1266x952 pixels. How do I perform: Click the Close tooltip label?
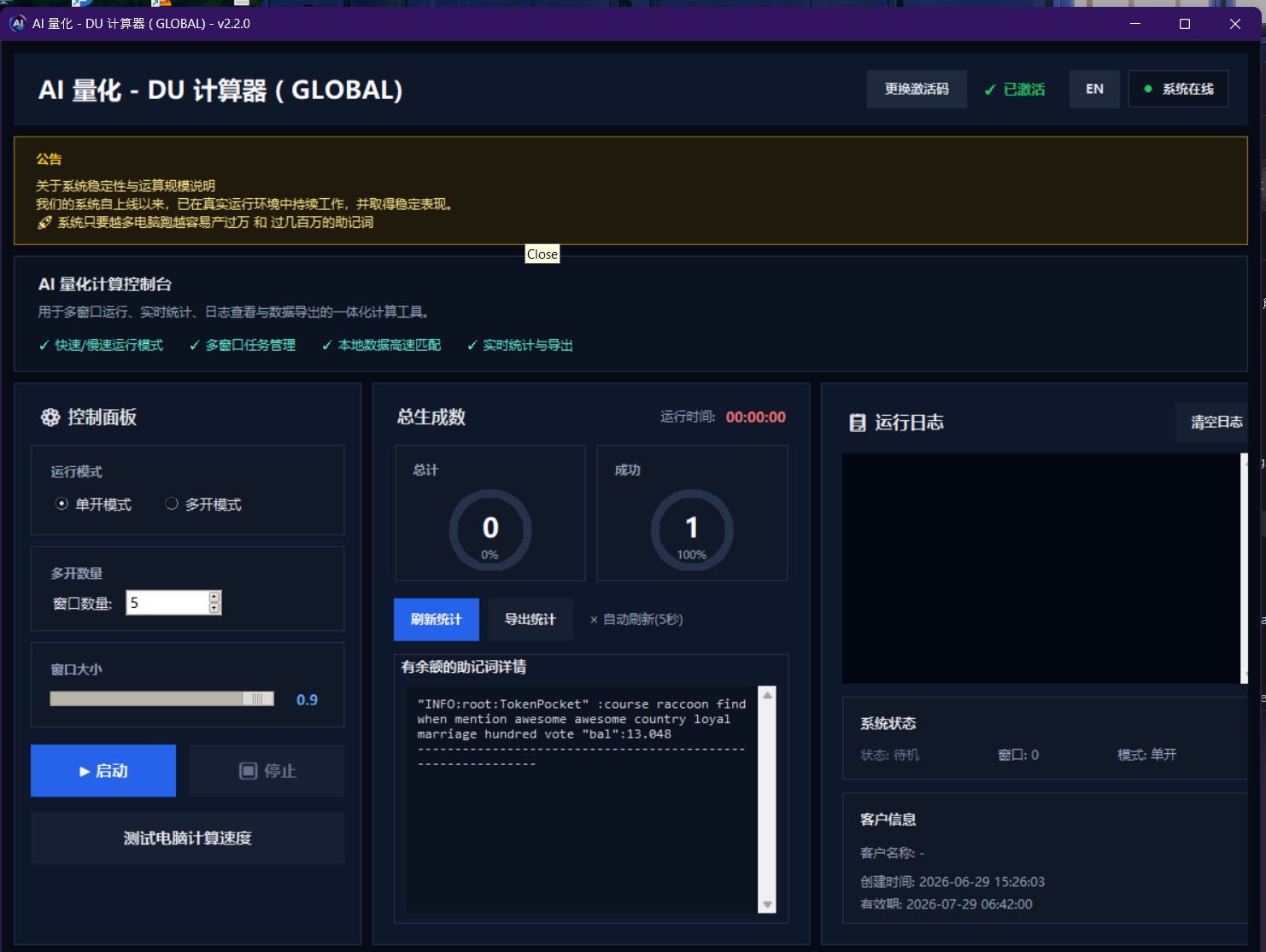coord(542,254)
